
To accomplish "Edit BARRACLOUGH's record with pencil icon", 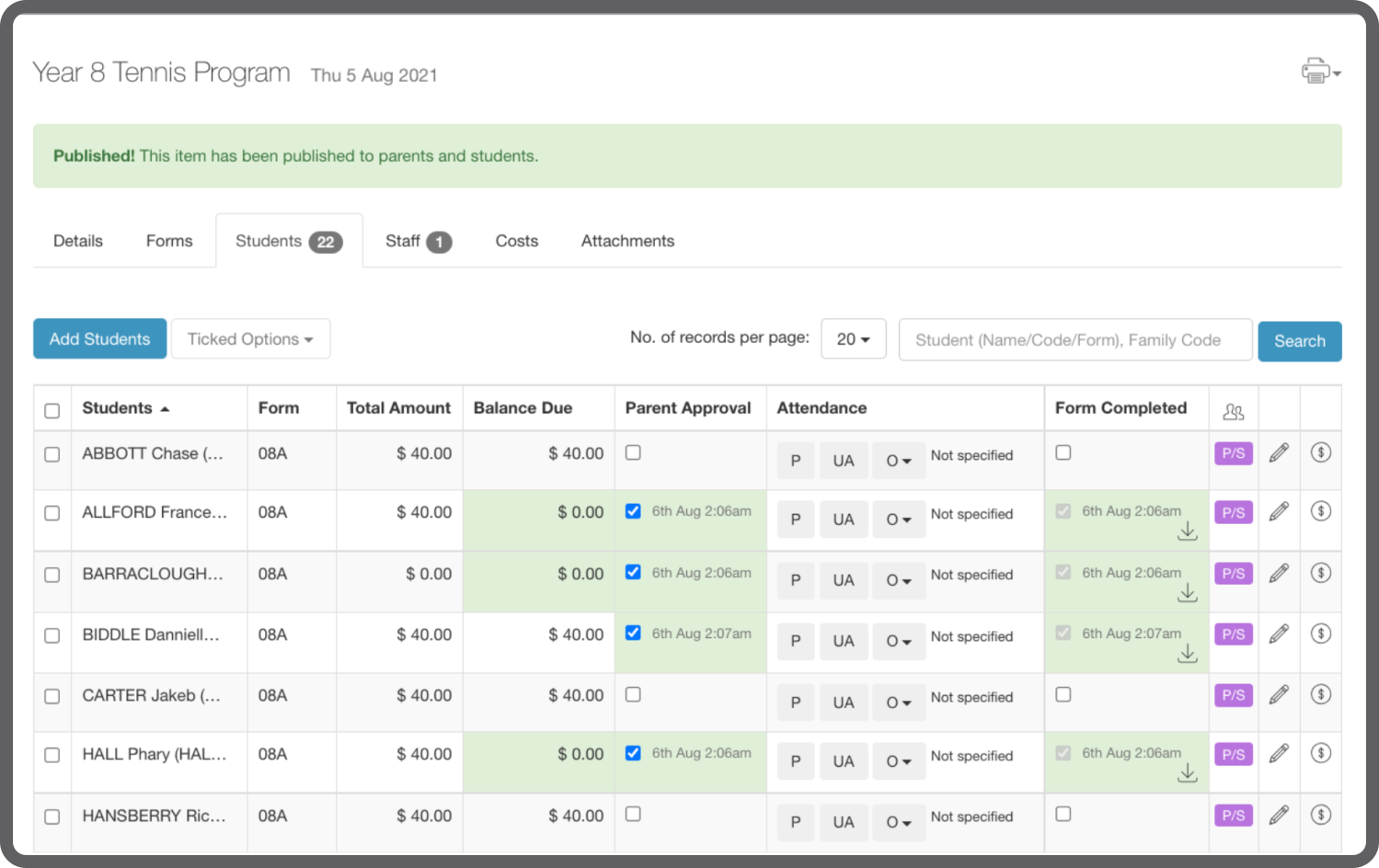I will coord(1279,573).
